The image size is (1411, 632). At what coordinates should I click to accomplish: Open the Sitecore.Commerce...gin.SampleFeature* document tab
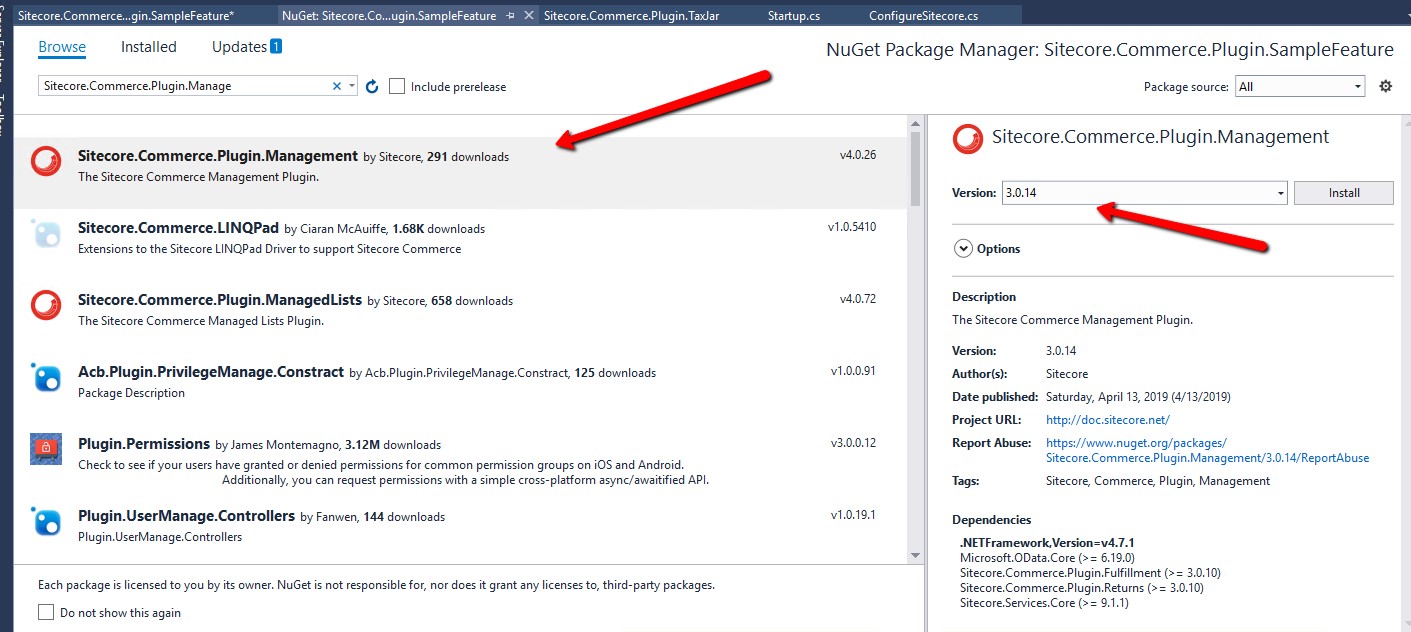pyautogui.click(x=126, y=16)
